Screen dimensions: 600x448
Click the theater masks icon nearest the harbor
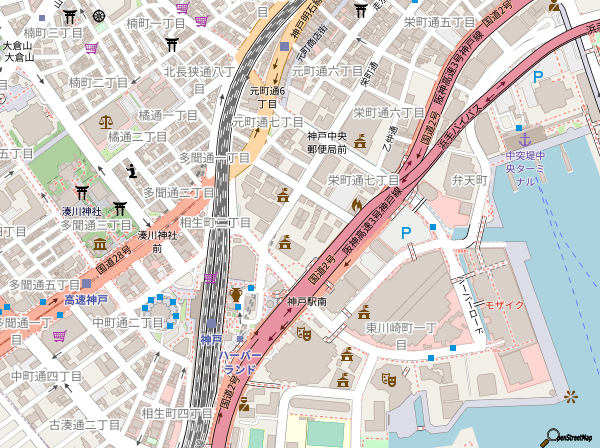click(x=386, y=380)
